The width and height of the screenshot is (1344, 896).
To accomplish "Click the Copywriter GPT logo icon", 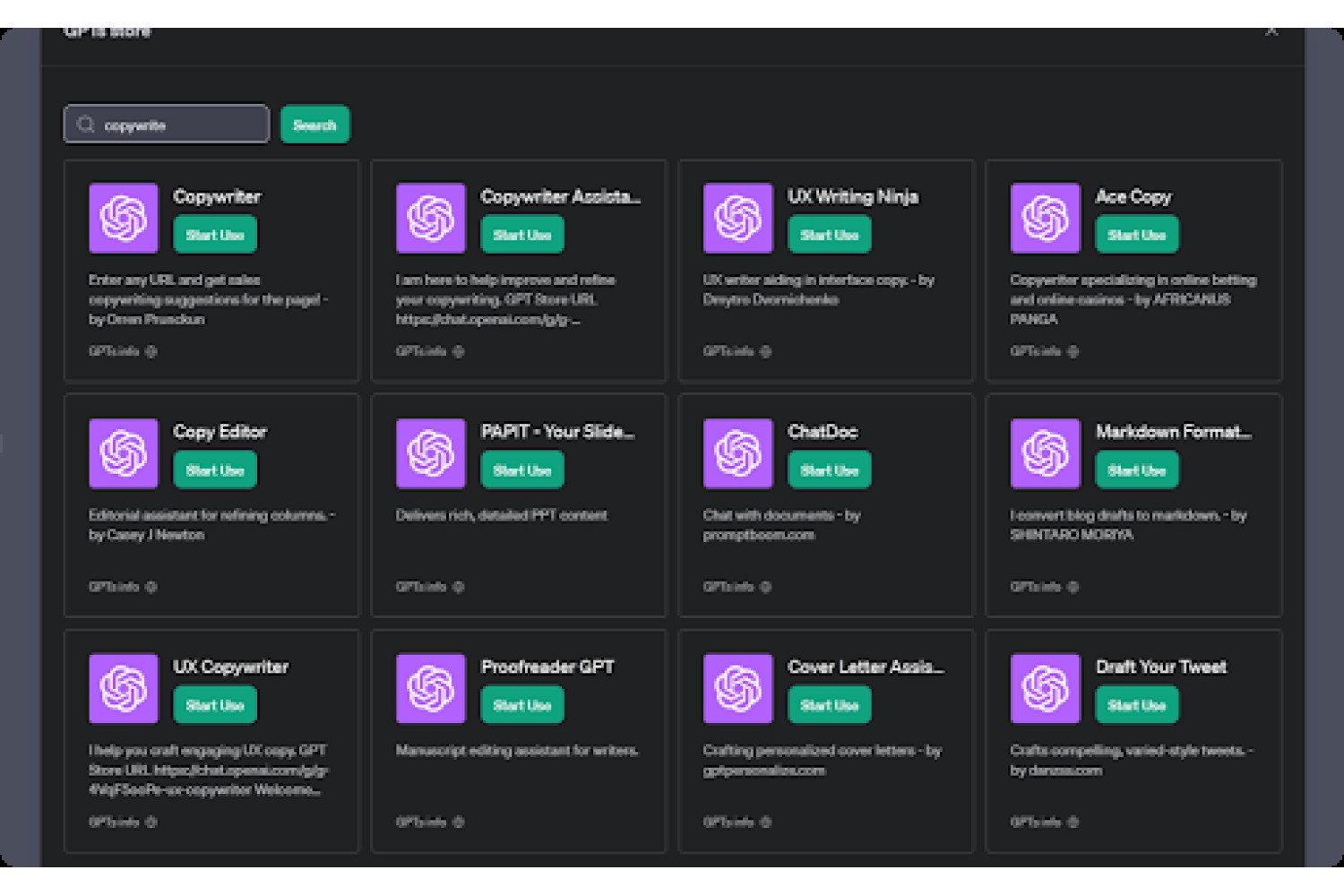I will click(x=124, y=218).
